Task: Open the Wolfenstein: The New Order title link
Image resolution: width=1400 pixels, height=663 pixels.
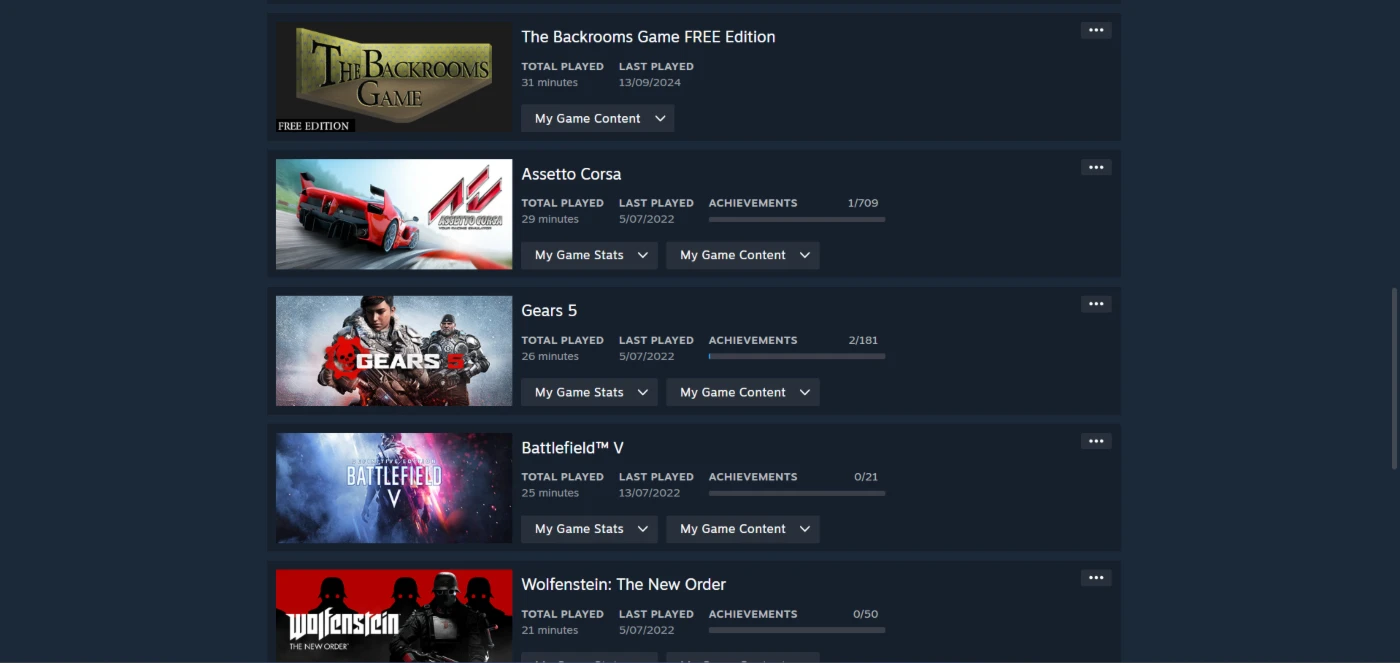Action: point(623,584)
